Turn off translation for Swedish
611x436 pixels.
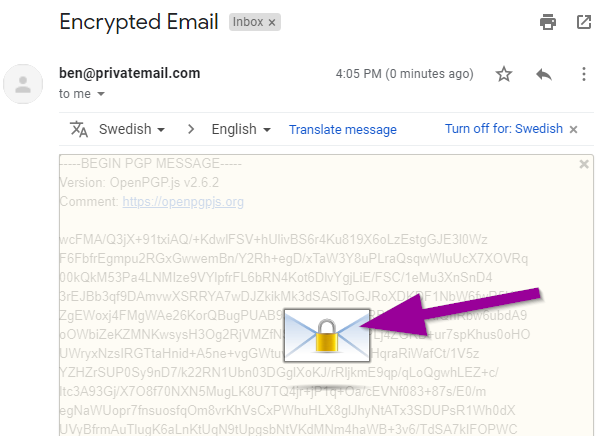coord(504,130)
